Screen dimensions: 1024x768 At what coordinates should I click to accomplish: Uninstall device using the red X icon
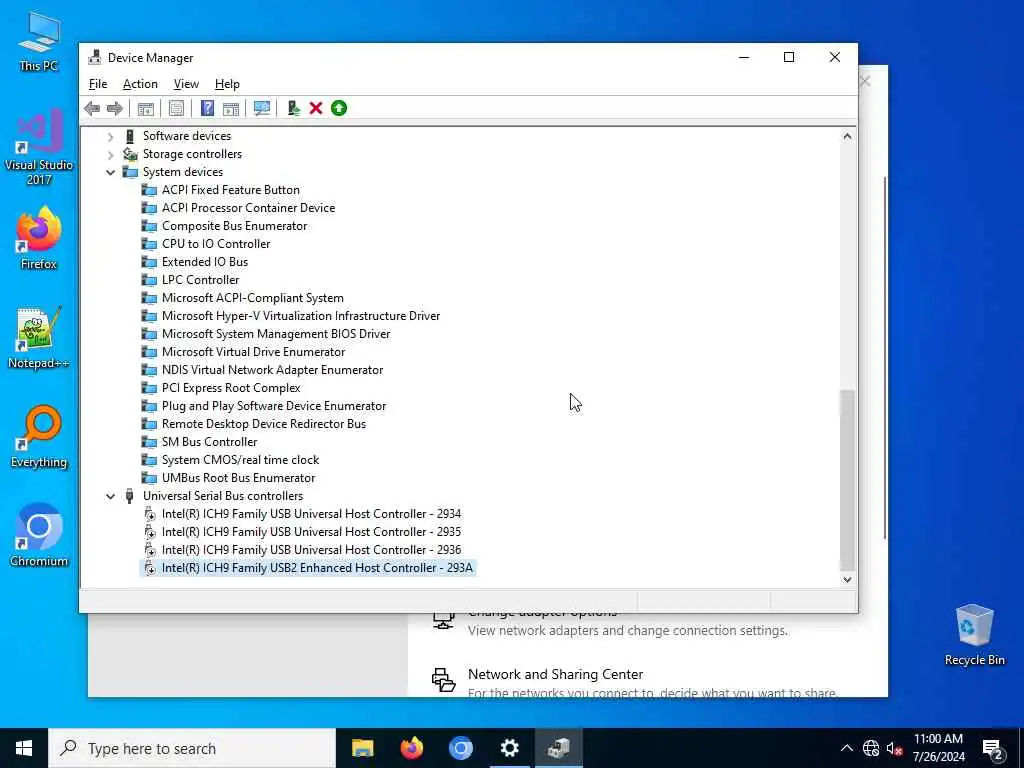(x=316, y=108)
